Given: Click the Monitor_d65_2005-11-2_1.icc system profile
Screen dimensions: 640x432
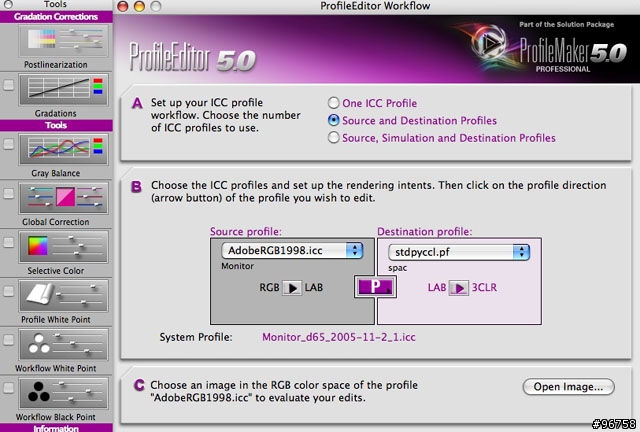Looking at the screenshot, I should pyautogui.click(x=339, y=337).
